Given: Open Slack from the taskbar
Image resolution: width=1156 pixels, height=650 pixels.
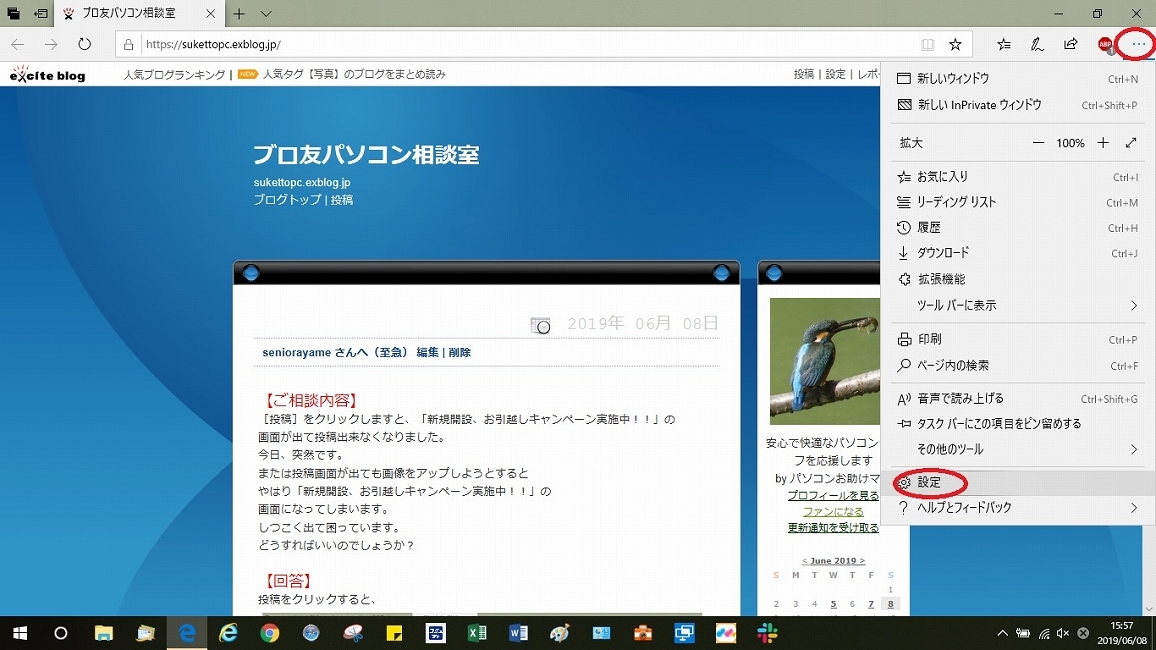Looking at the screenshot, I should pyautogui.click(x=767, y=633).
